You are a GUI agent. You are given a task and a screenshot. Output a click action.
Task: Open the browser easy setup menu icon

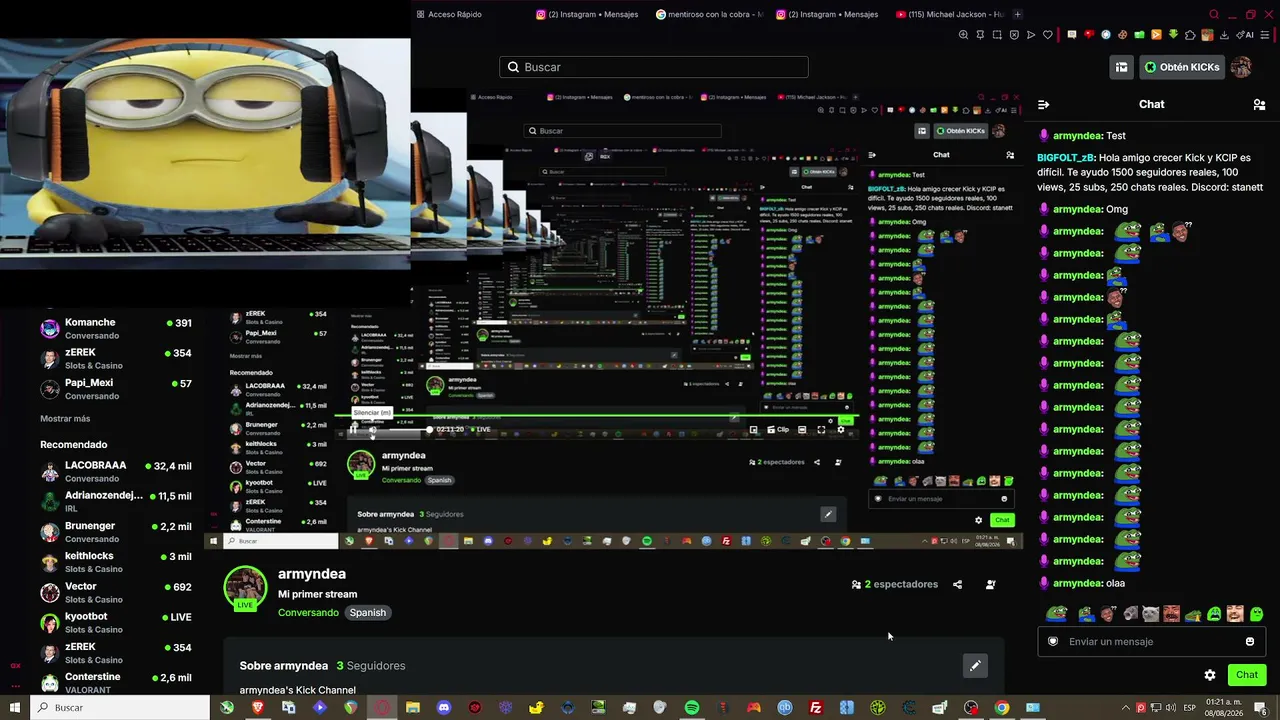pos(1267,35)
